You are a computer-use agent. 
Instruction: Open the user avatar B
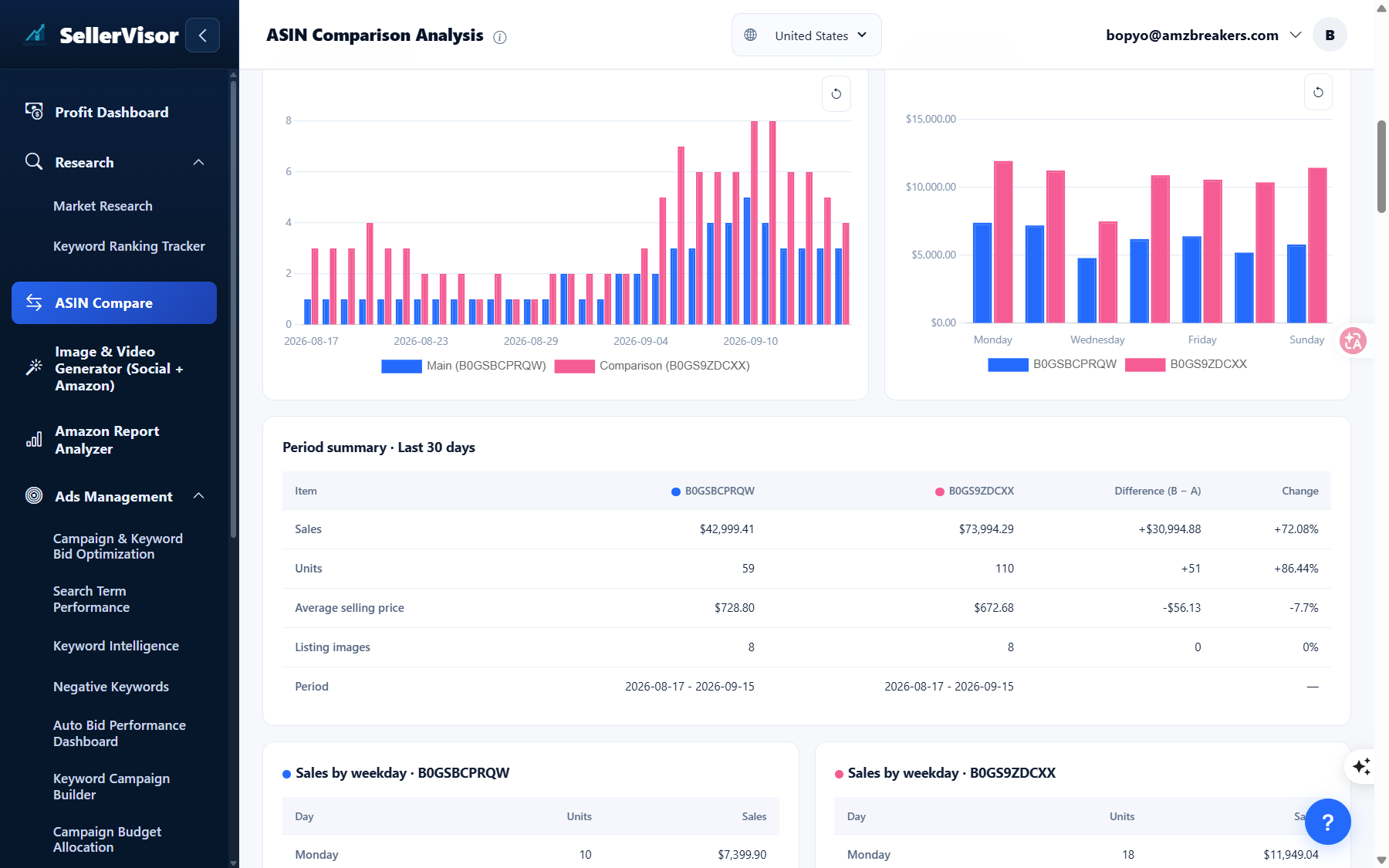(1330, 35)
